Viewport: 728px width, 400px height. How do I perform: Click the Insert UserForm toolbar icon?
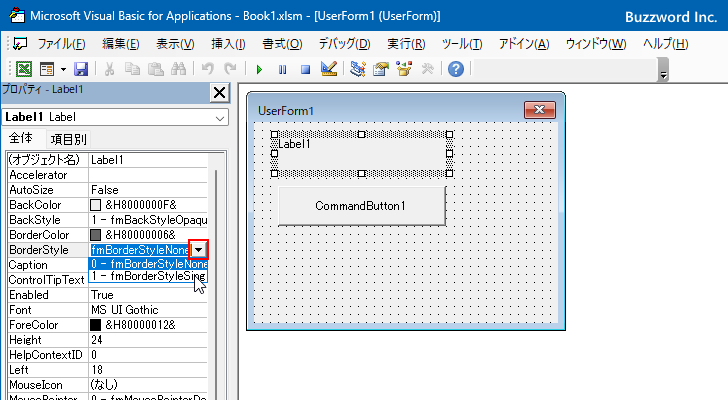pos(47,69)
